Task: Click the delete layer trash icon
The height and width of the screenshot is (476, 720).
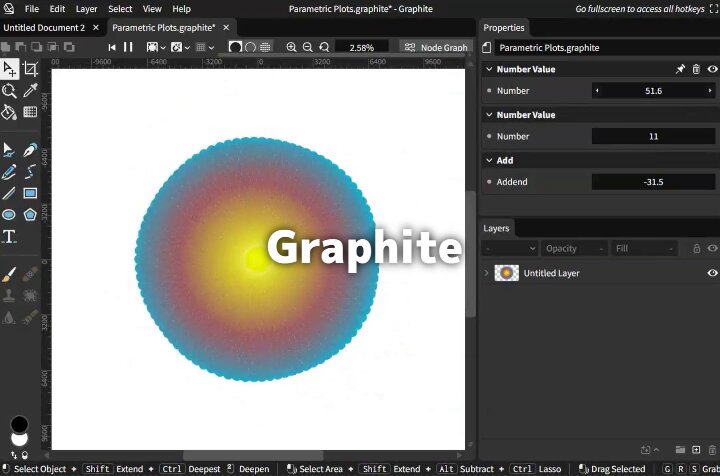Action: point(712,449)
